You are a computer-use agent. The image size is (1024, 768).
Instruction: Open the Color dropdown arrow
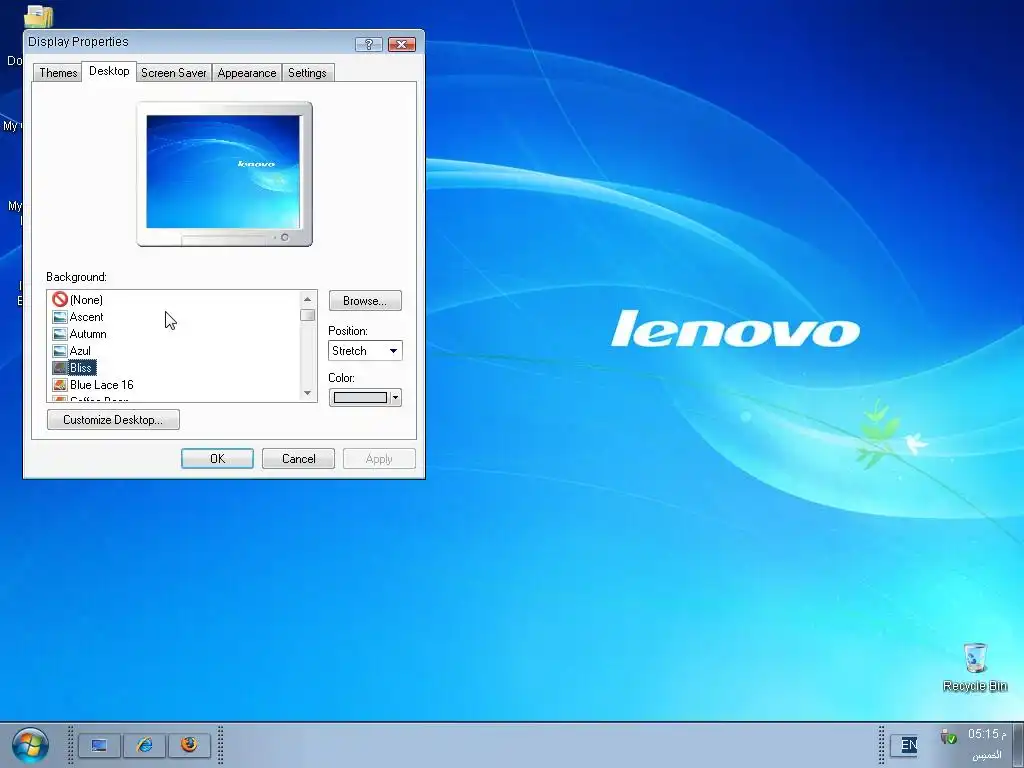[x=395, y=398]
